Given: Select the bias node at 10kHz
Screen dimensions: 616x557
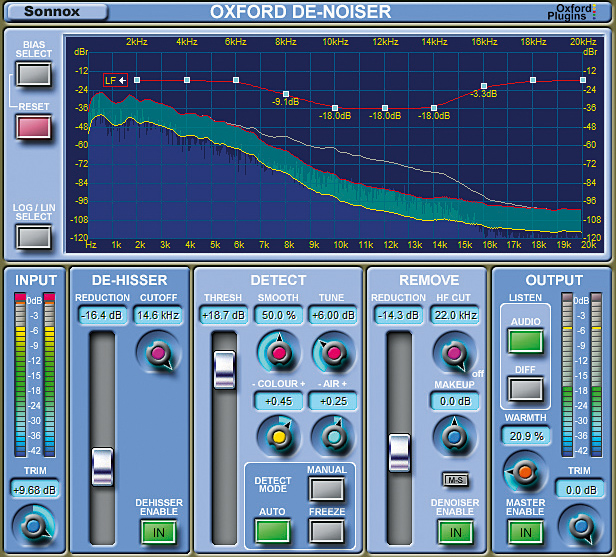Looking at the screenshot, I should [x=335, y=108].
